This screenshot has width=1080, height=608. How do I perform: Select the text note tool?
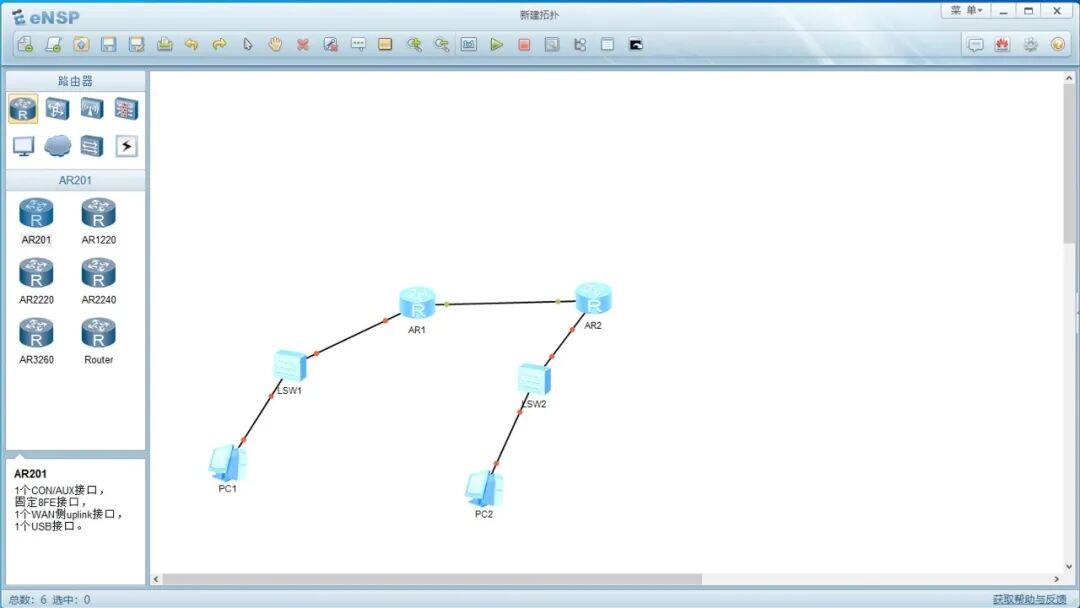point(358,45)
